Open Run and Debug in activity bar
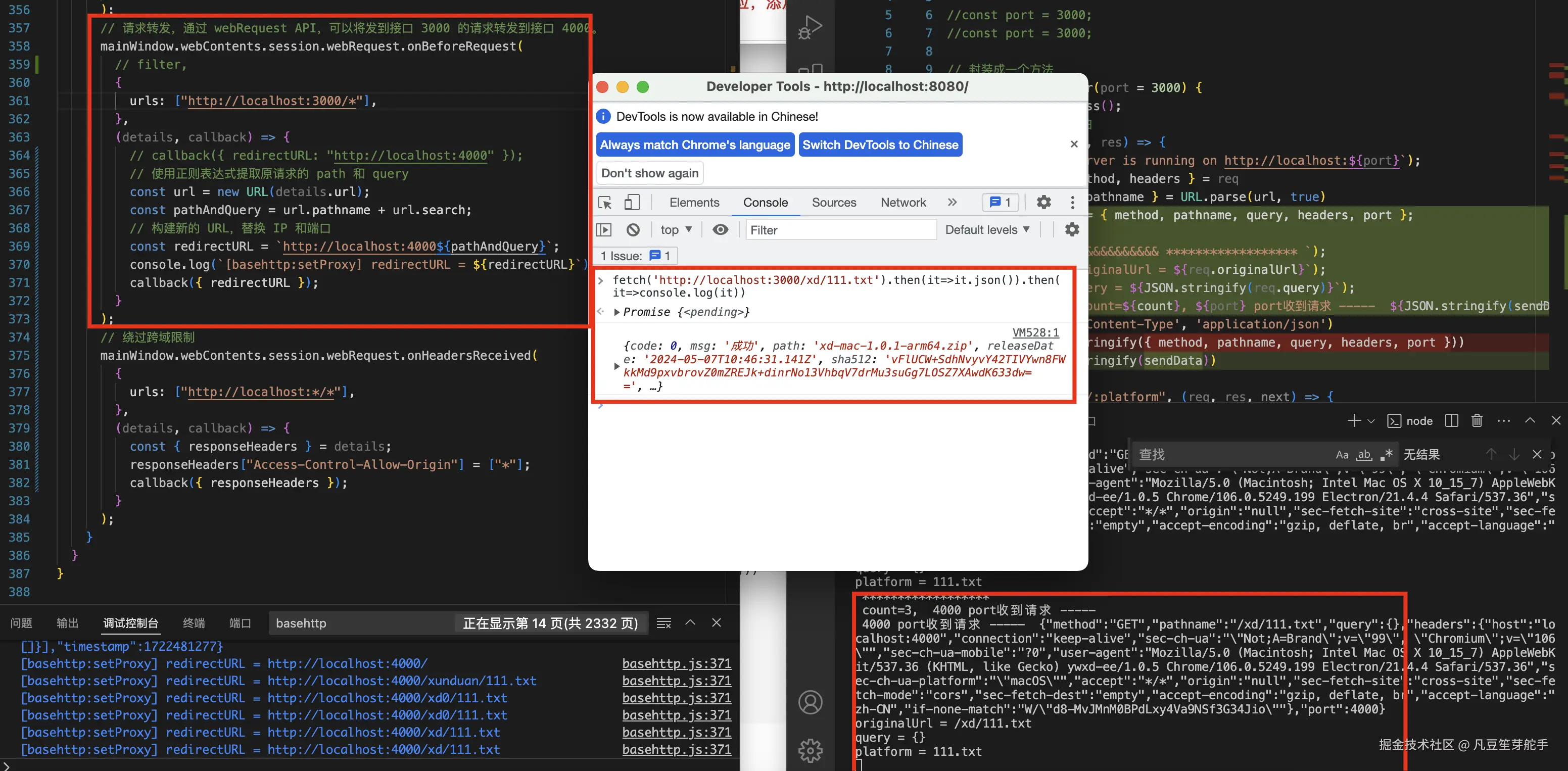 tap(810, 27)
